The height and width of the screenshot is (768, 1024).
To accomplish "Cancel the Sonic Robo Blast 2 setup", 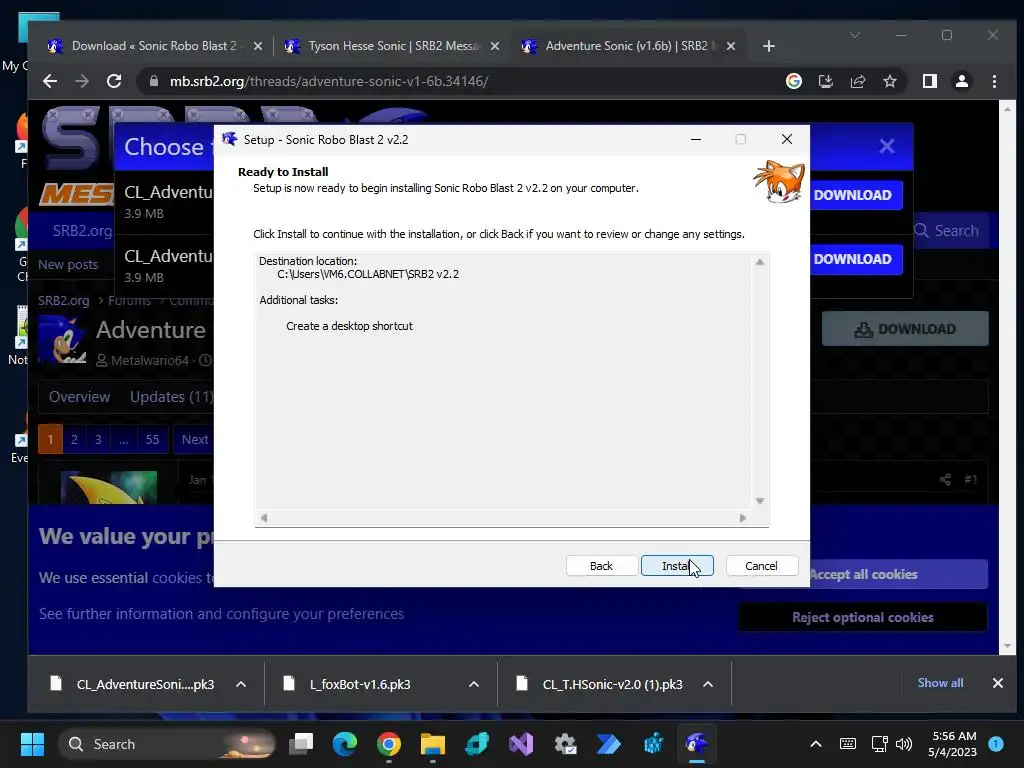I will 761,566.
